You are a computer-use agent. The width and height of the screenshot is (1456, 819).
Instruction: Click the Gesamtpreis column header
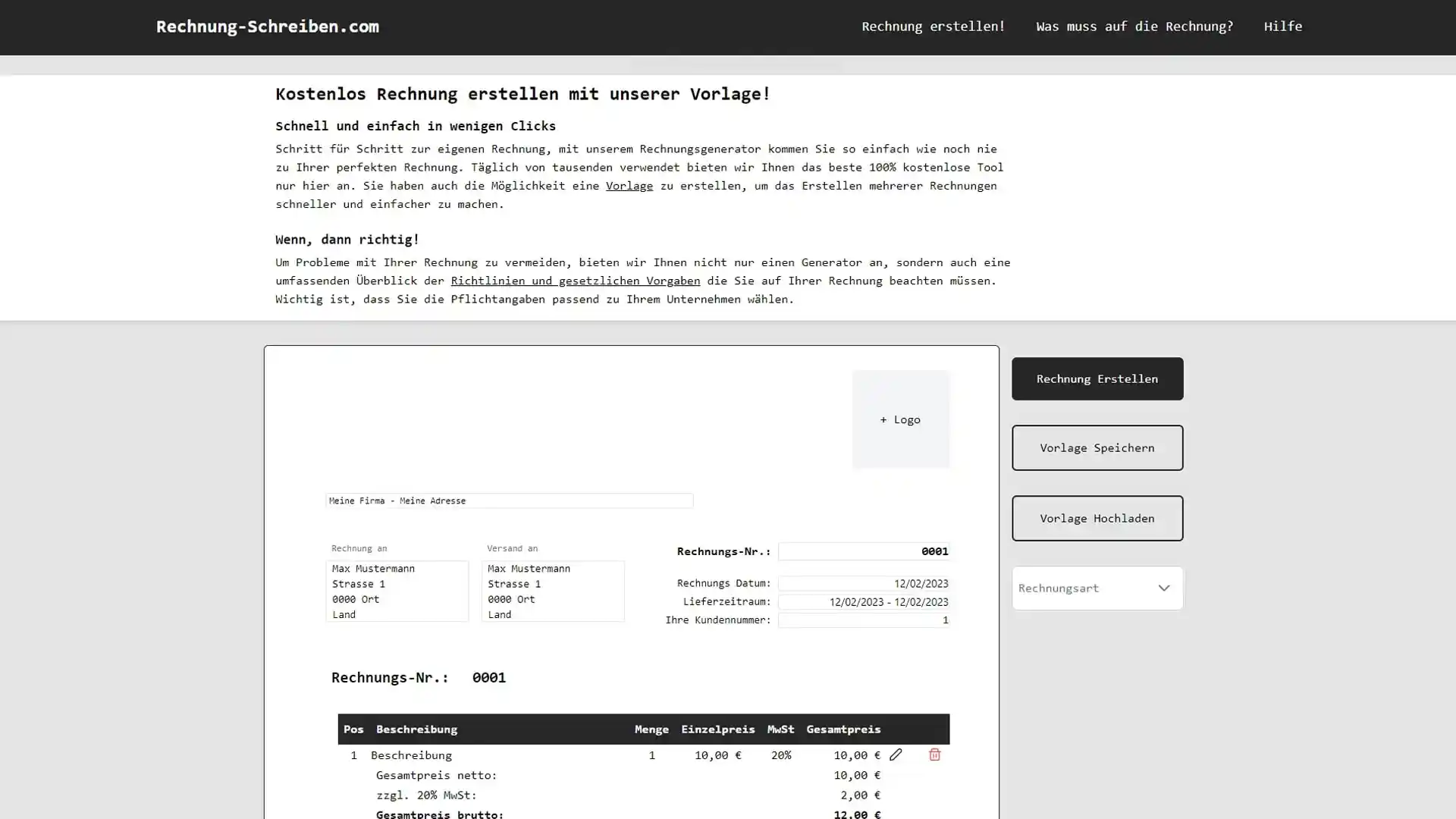click(x=843, y=729)
